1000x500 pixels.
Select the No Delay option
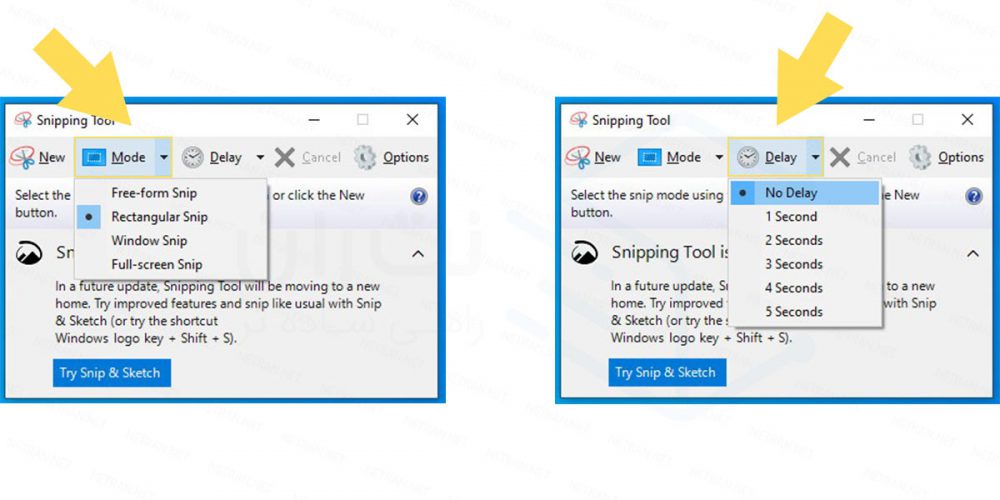[x=791, y=193]
